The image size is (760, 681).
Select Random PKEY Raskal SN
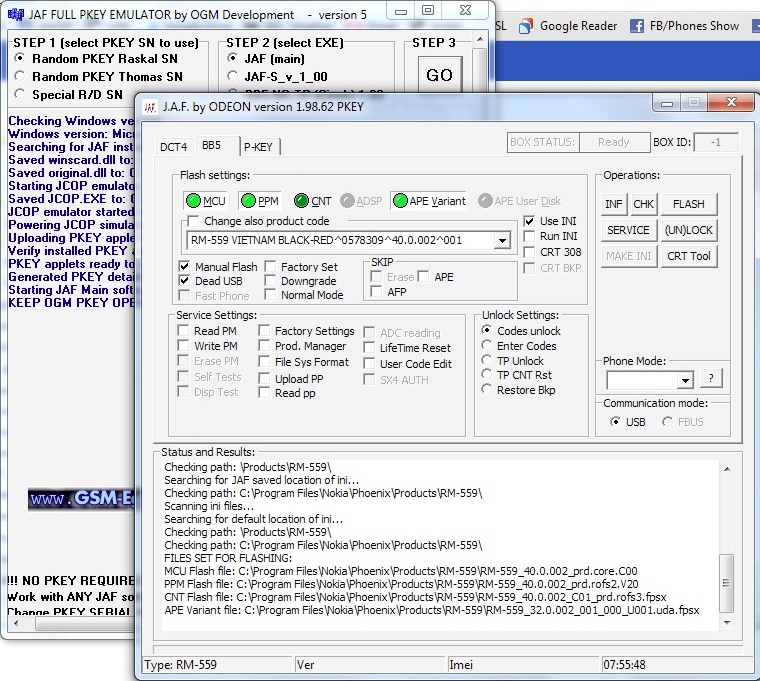point(20,58)
